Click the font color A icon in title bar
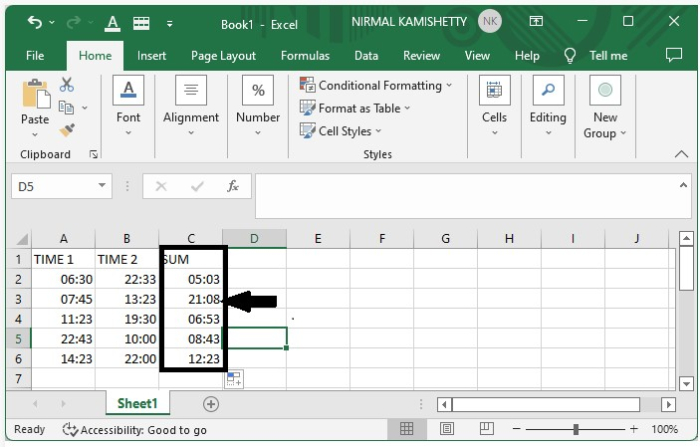The width and height of the screenshot is (700, 447). [x=112, y=23]
